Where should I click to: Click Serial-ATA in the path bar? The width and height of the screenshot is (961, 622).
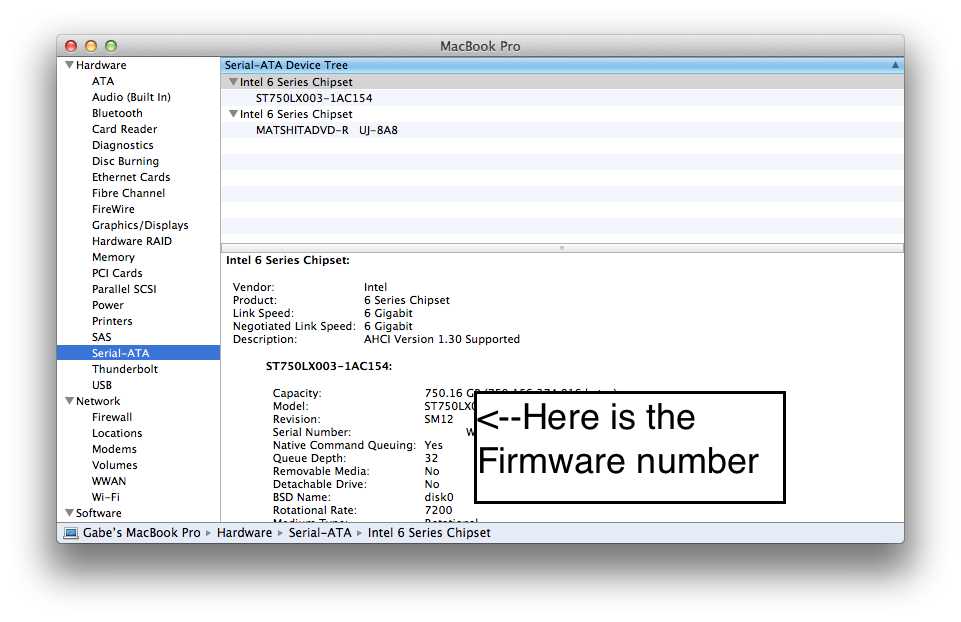coord(320,533)
